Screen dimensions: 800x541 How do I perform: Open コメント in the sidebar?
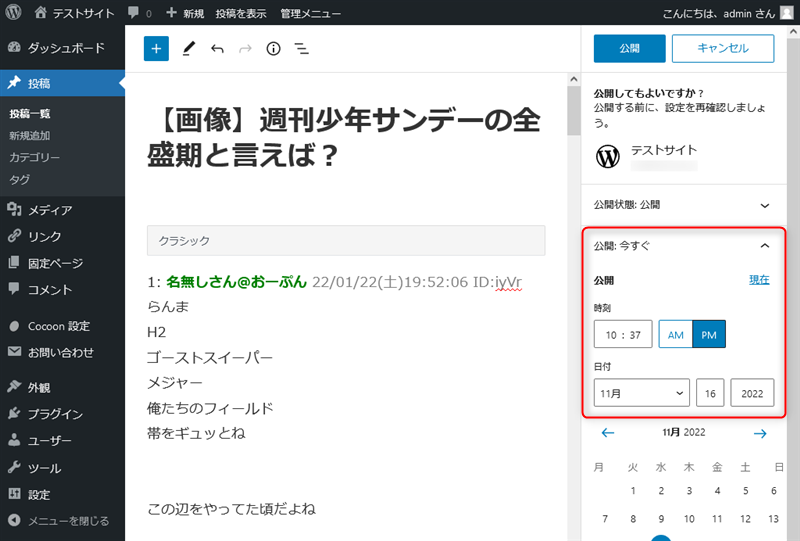pyautogui.click(x=62, y=289)
